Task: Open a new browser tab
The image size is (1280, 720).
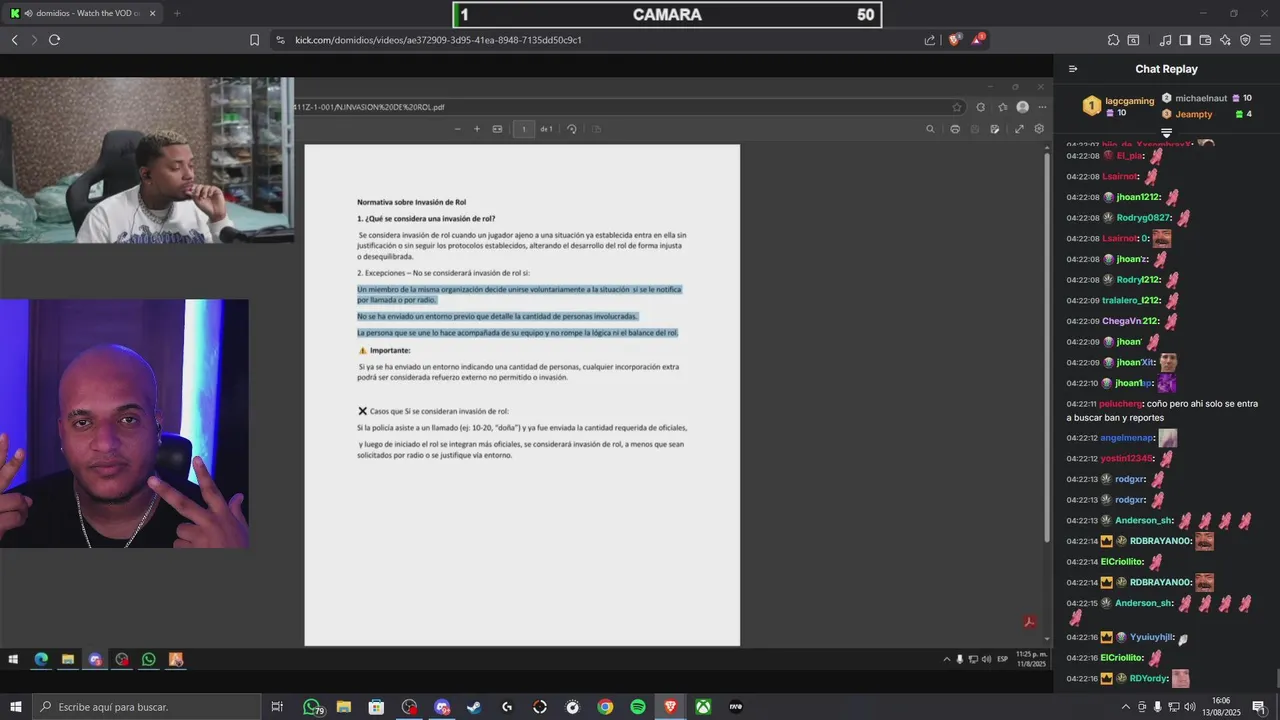Action: 177,13
